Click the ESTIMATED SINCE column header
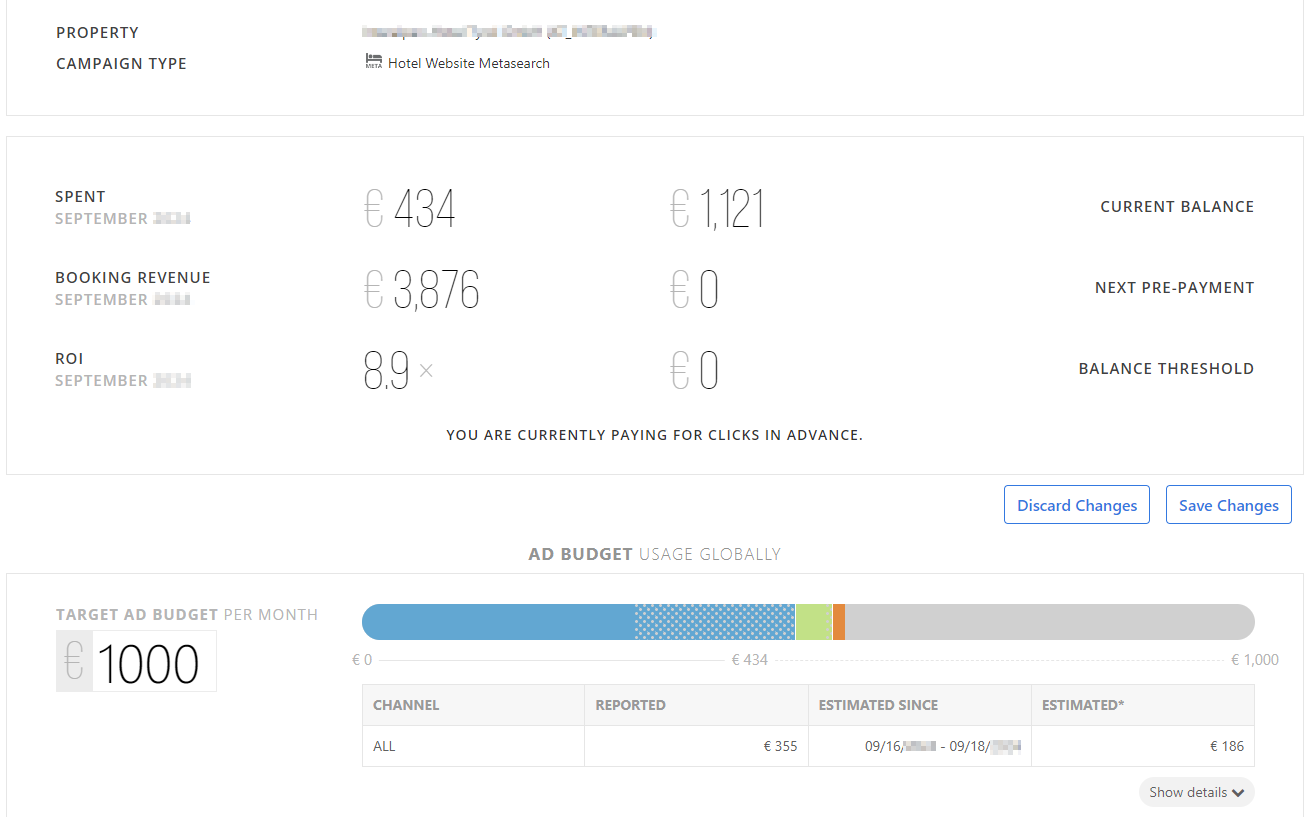 pyautogui.click(x=878, y=705)
